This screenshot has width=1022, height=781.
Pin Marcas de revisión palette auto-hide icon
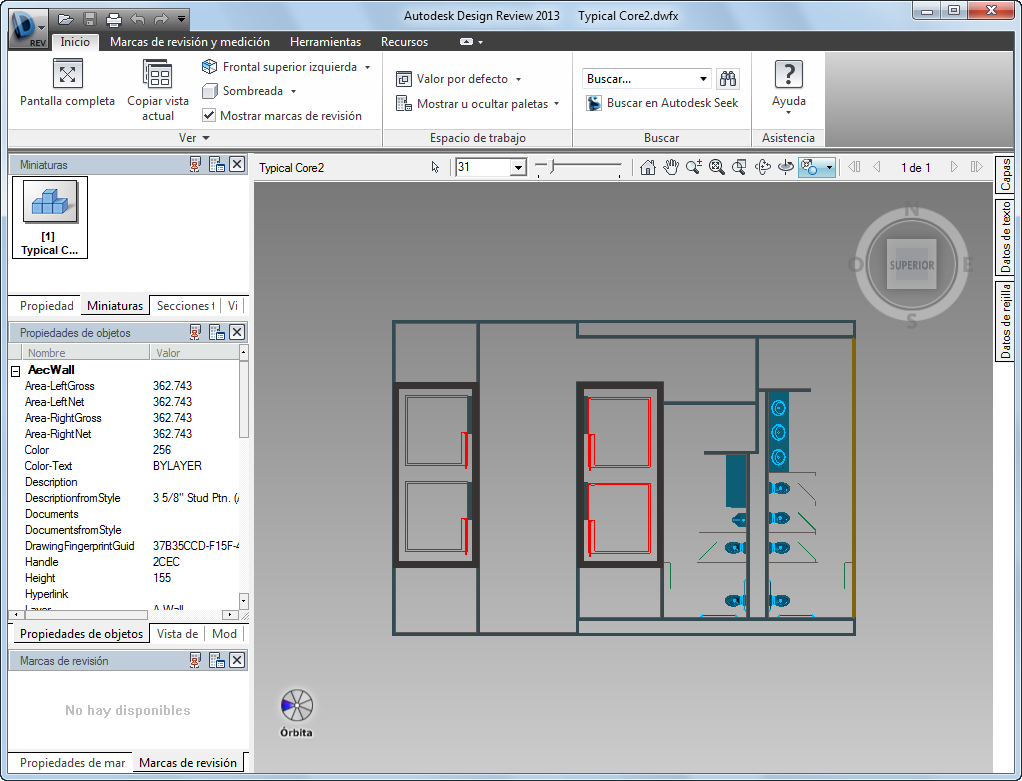point(195,661)
